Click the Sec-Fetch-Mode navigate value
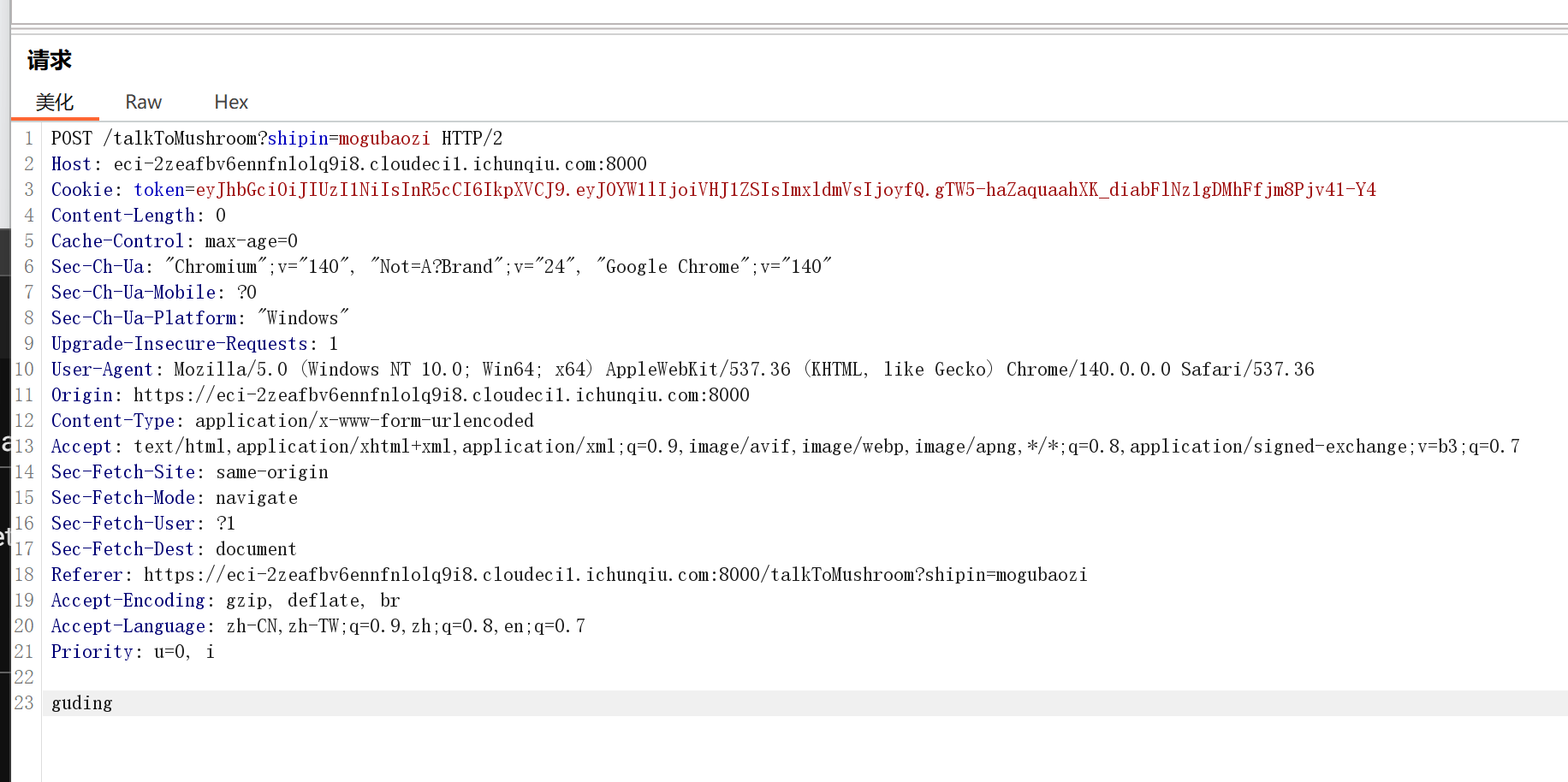Viewport: 1568px width, 782px height. pos(257,498)
